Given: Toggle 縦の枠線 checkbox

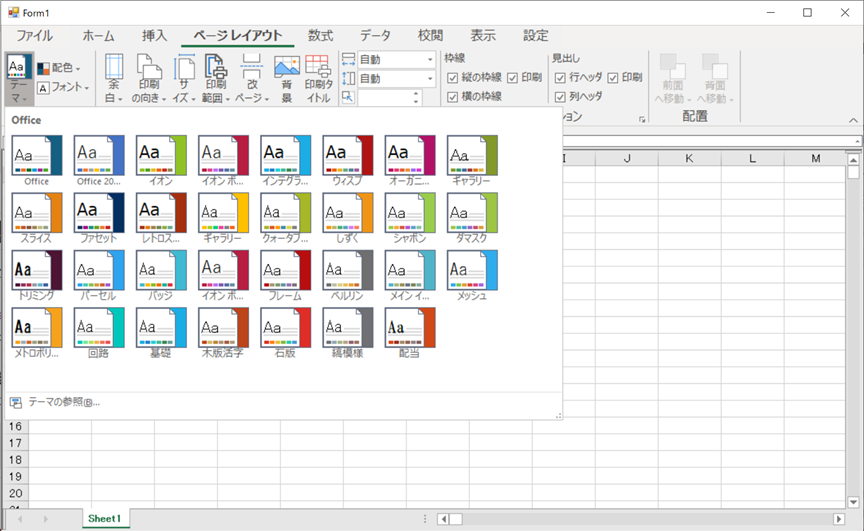Looking at the screenshot, I should [x=452, y=78].
